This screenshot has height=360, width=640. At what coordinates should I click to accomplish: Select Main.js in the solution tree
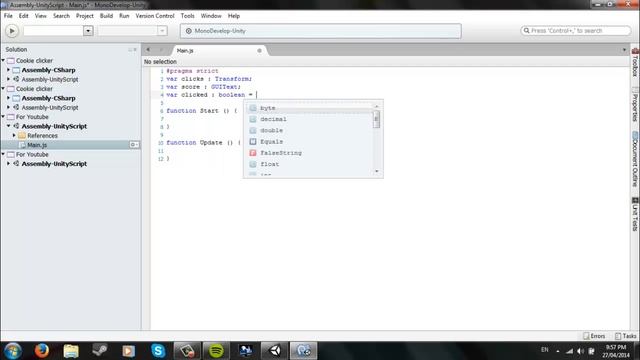[x=37, y=145]
